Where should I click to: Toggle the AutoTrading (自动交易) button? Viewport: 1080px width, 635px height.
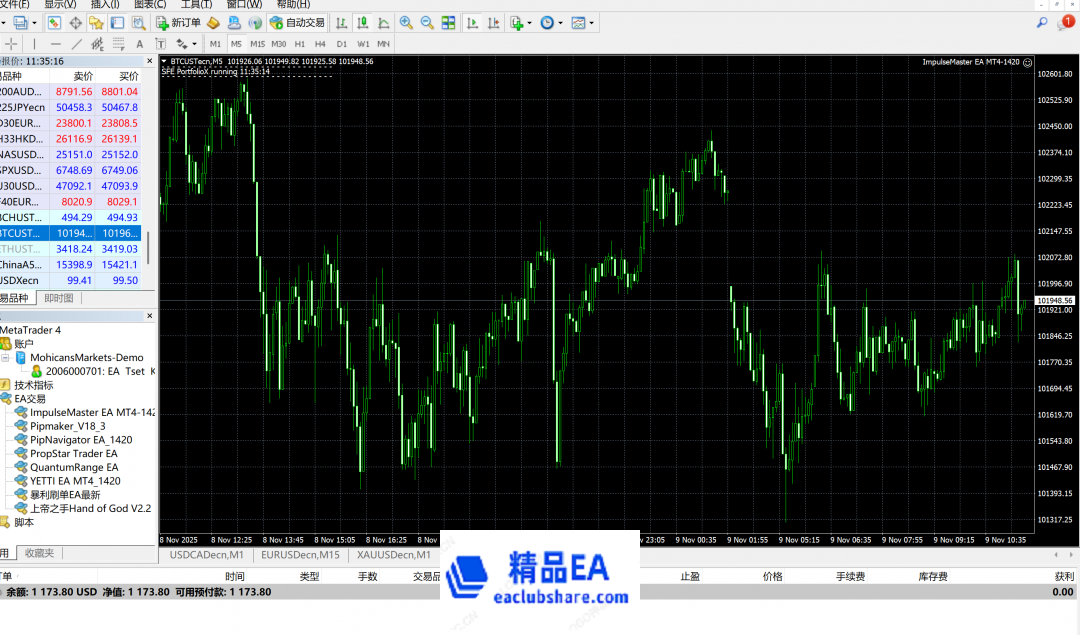point(297,22)
